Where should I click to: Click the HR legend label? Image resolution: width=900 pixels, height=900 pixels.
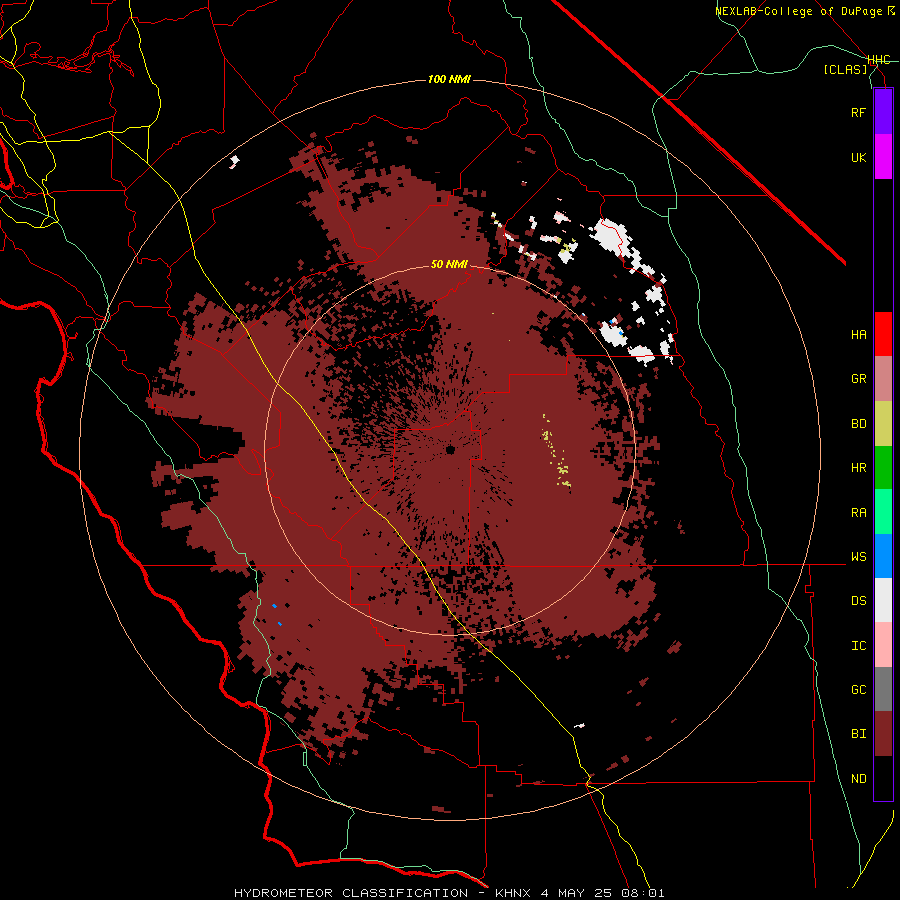point(858,468)
